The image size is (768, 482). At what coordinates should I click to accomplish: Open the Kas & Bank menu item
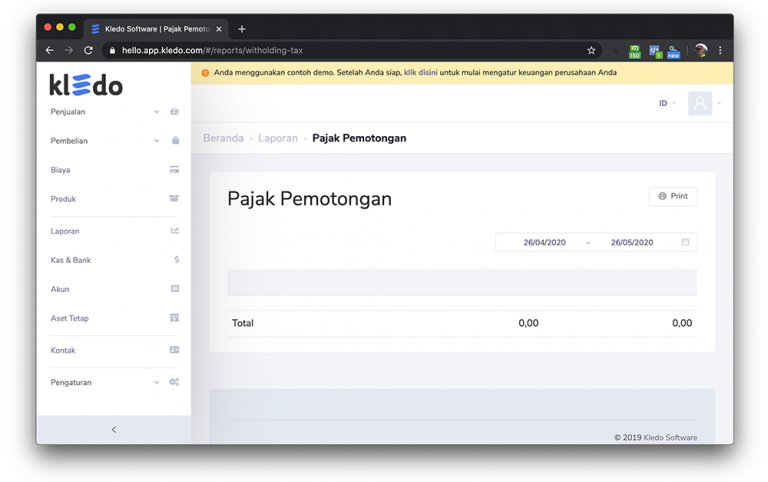(x=71, y=260)
